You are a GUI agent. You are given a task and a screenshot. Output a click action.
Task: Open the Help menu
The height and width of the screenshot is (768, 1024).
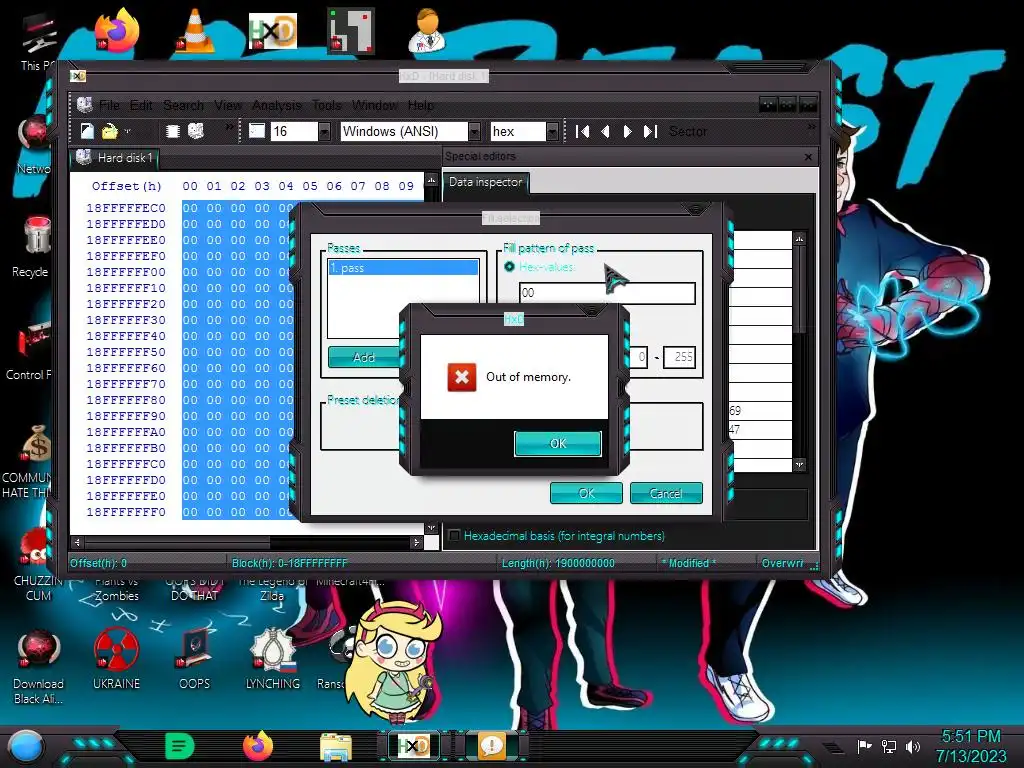[421, 105]
